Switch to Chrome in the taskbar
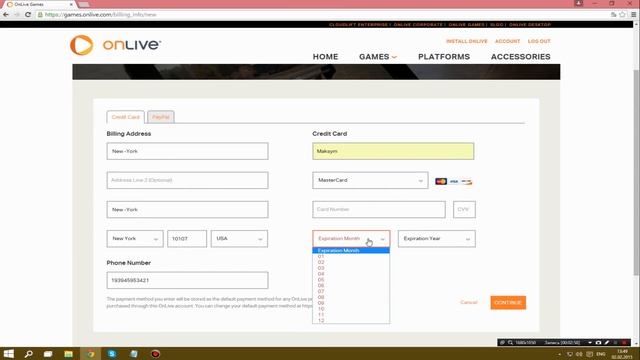The width and height of the screenshot is (640, 360). click(91, 354)
